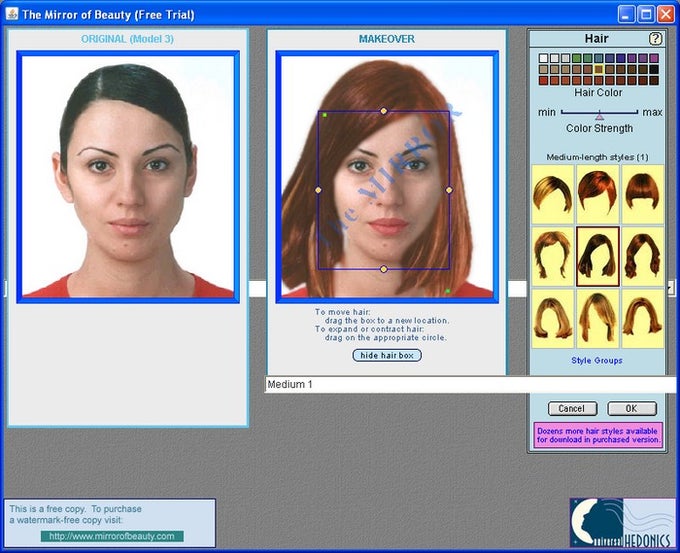Click the Medium-length styles (1) label
Screen dimensions: 680x553
pos(598,157)
